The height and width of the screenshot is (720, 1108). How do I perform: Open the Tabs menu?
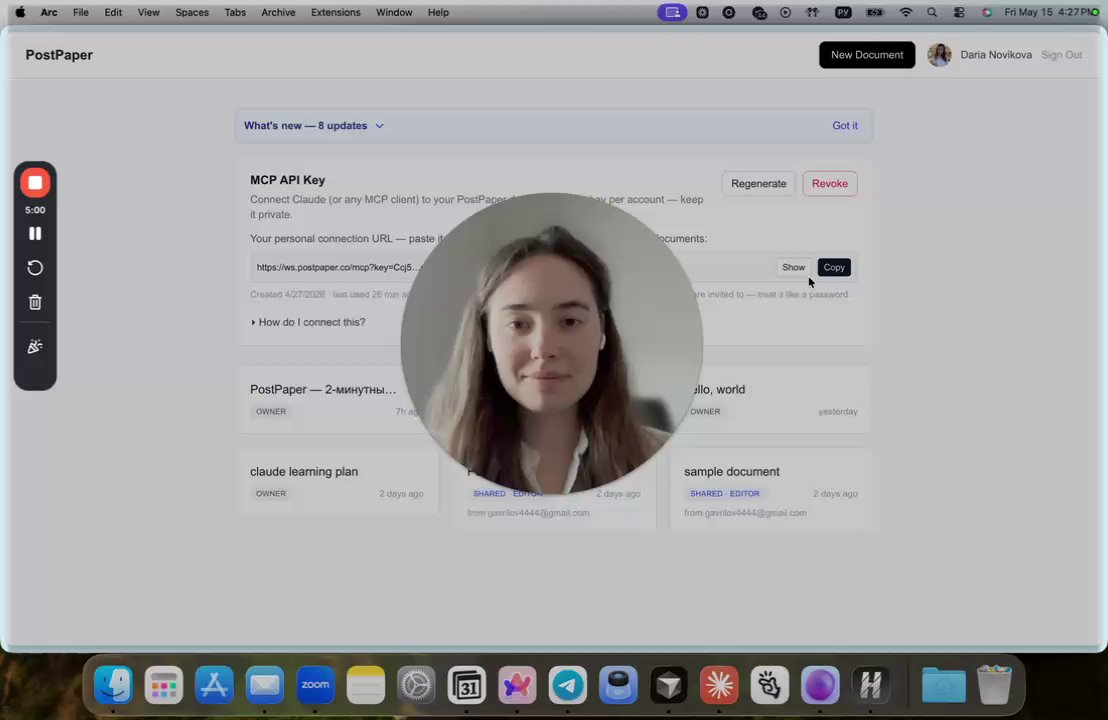click(235, 12)
